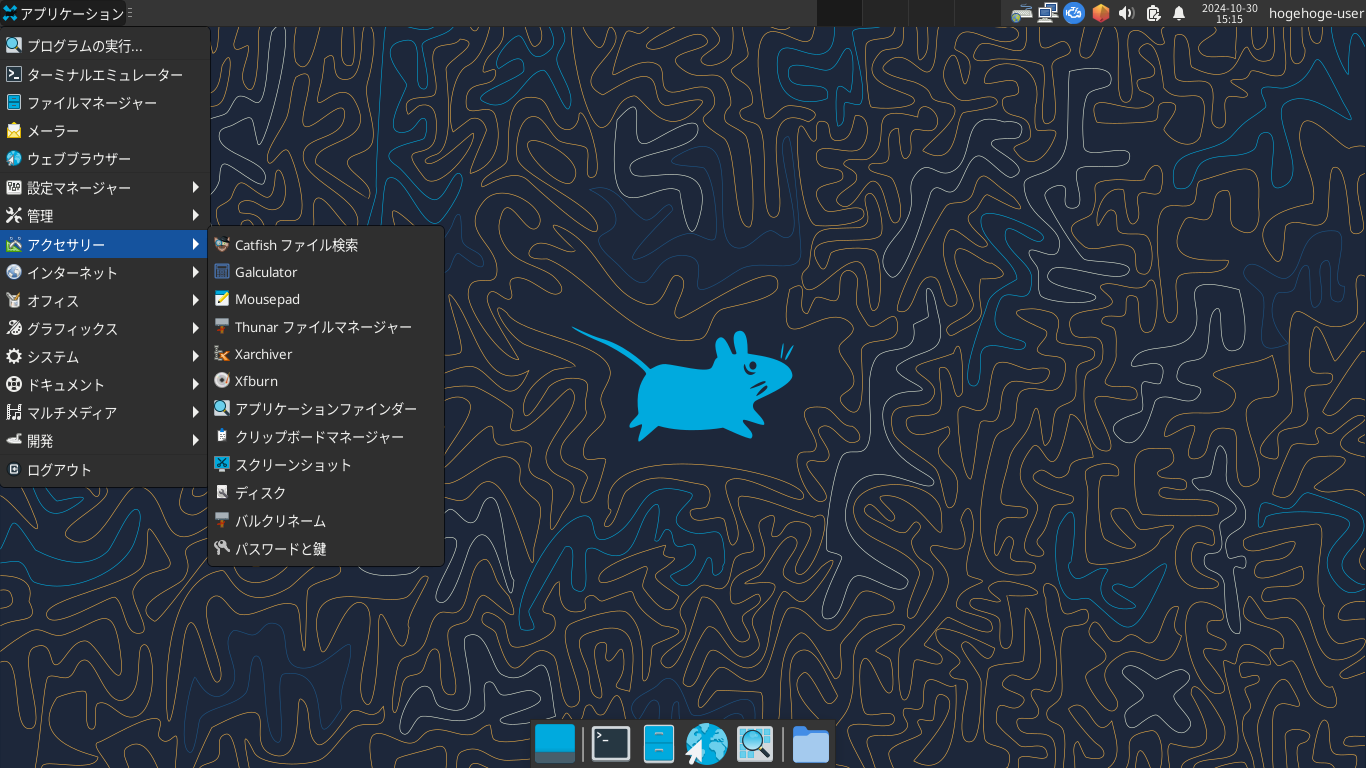1366x768 pixels.
Task: Expand the グラフィックス submenu arrow
Action: pyautogui.click(x=196, y=328)
